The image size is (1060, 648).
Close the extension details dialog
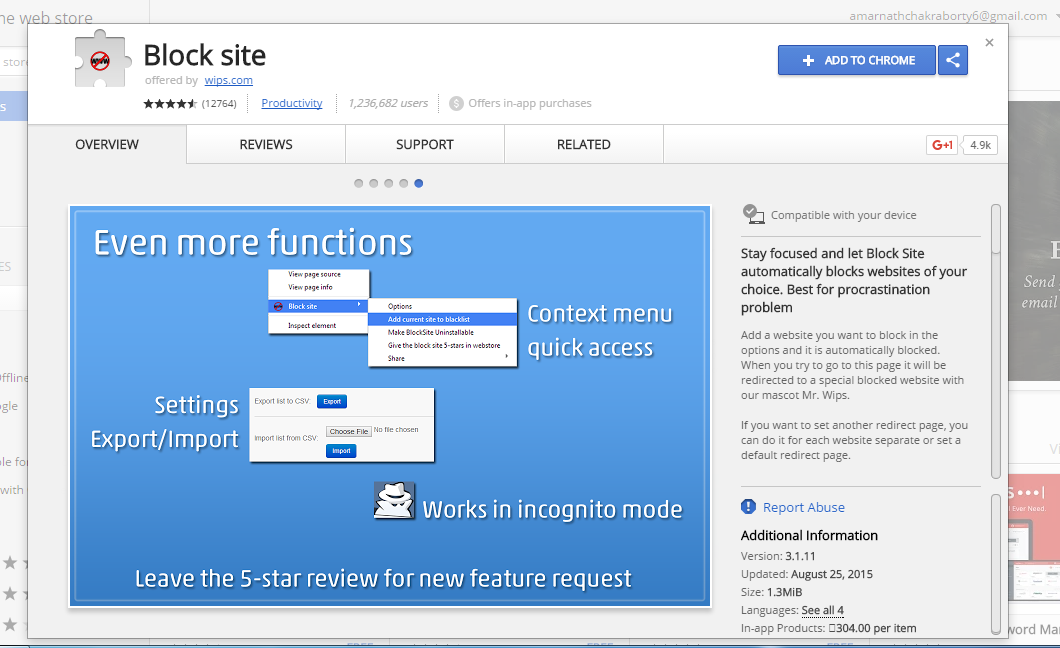(x=989, y=43)
